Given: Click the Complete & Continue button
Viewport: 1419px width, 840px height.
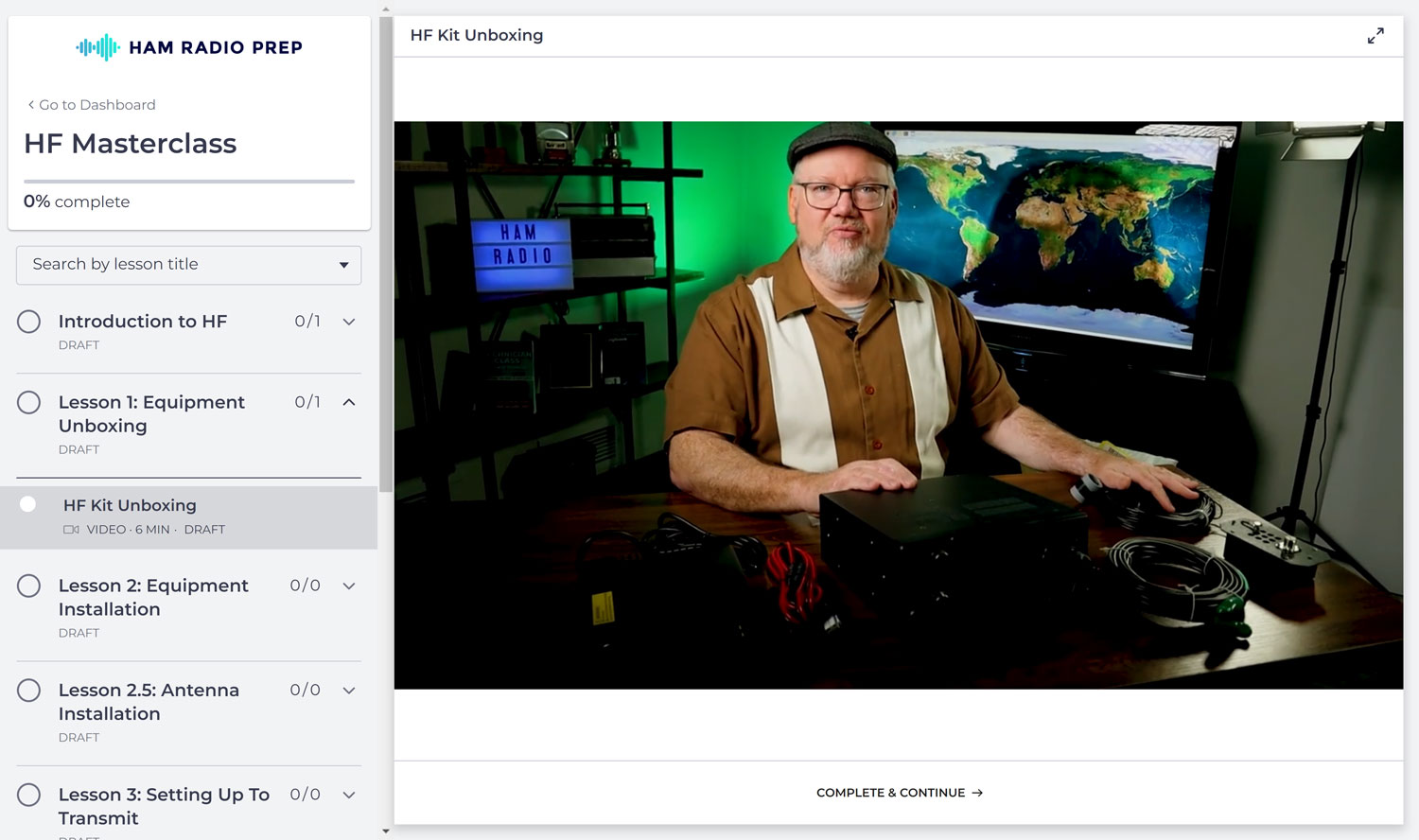Looking at the screenshot, I should [x=899, y=793].
